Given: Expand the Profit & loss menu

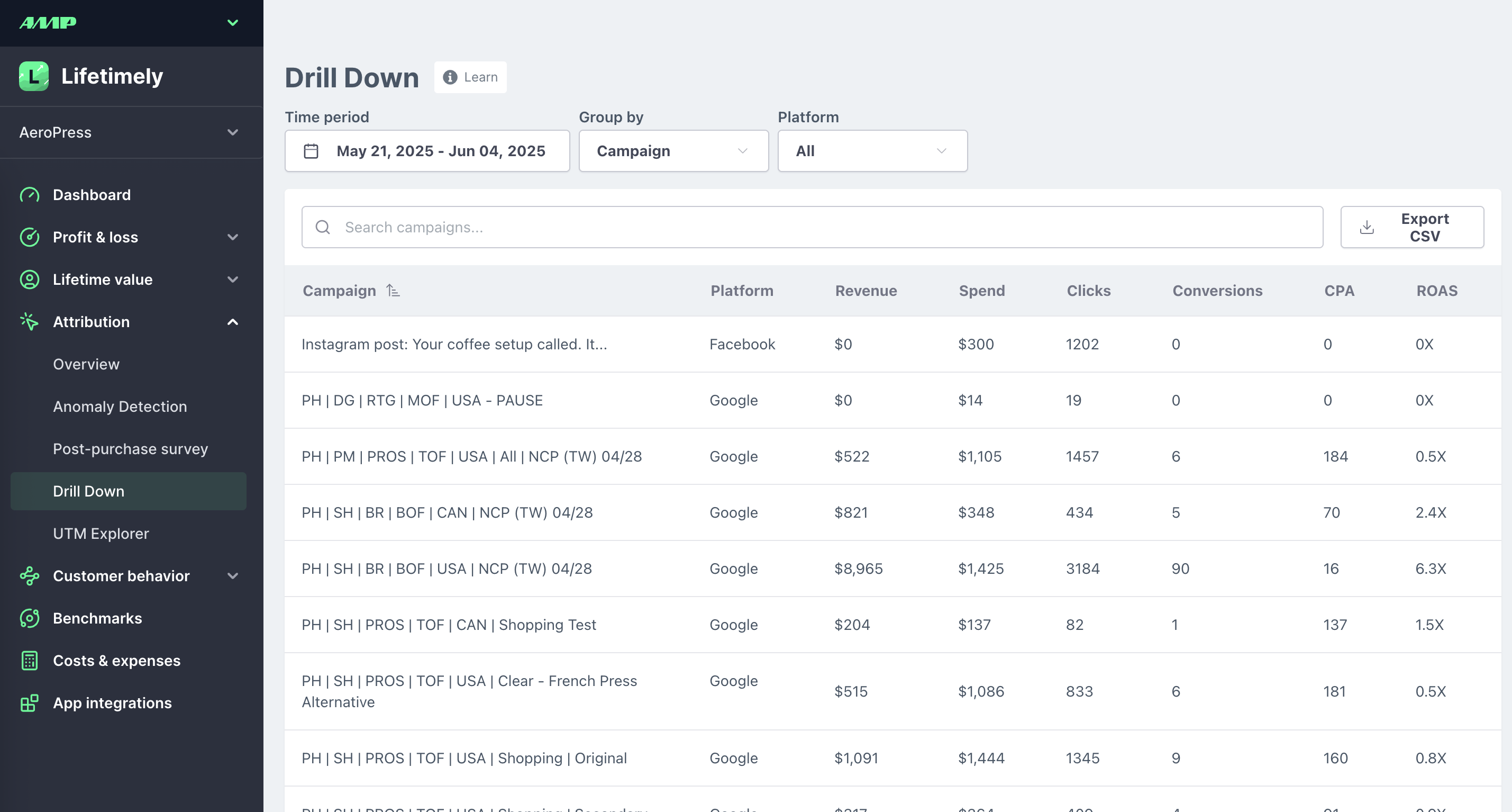Looking at the screenshot, I should click(x=232, y=237).
